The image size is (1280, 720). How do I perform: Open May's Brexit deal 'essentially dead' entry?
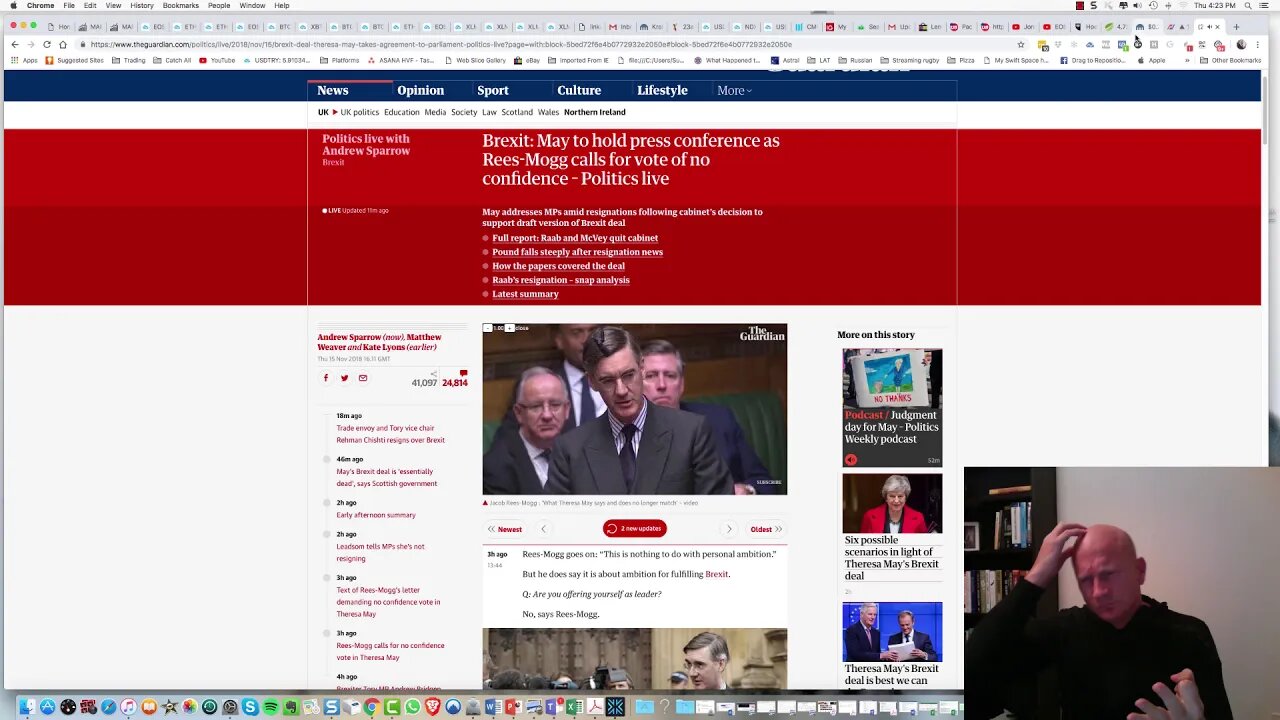386,477
